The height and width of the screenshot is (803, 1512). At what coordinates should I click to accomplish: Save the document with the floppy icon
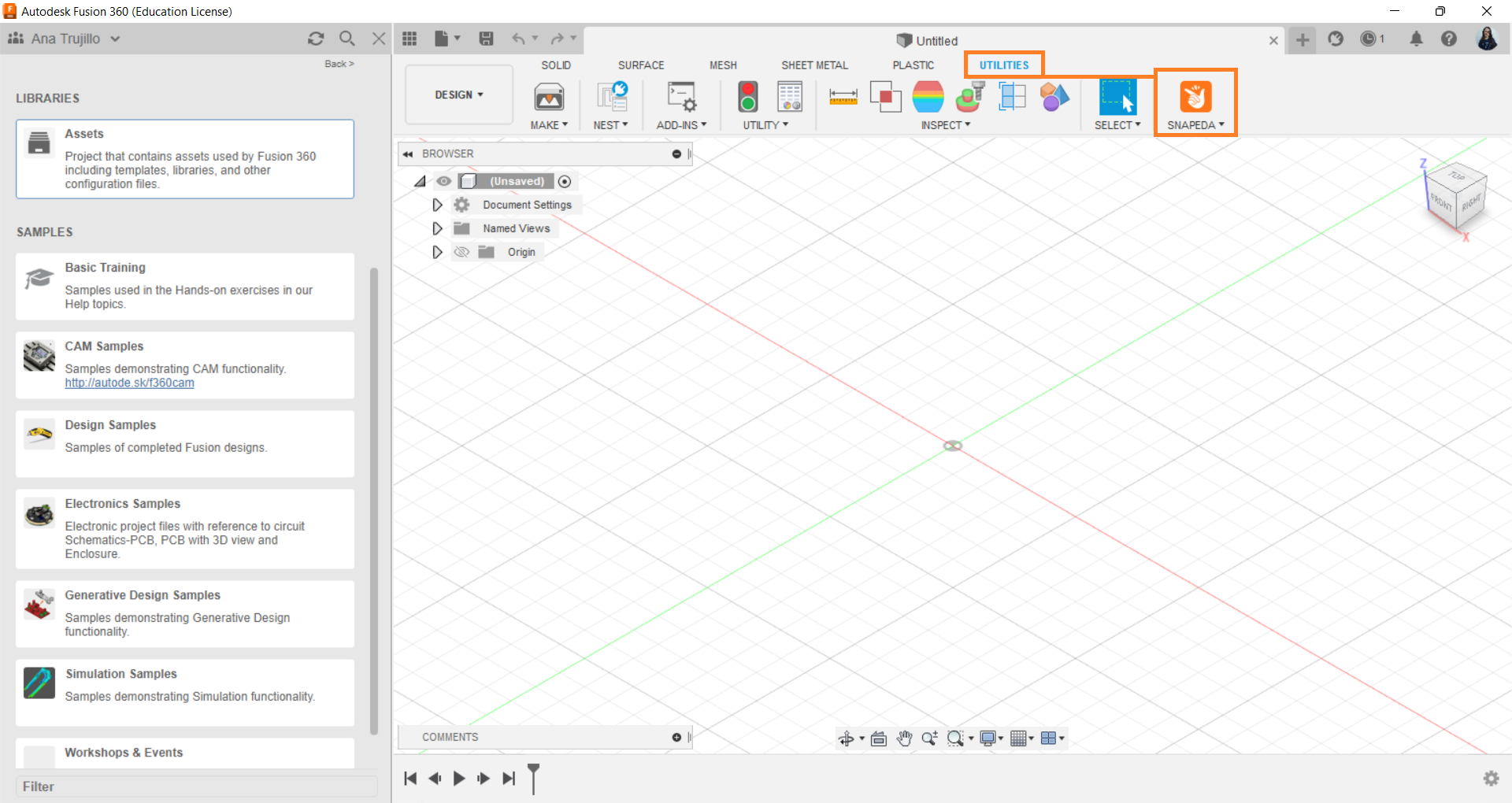[x=487, y=39]
